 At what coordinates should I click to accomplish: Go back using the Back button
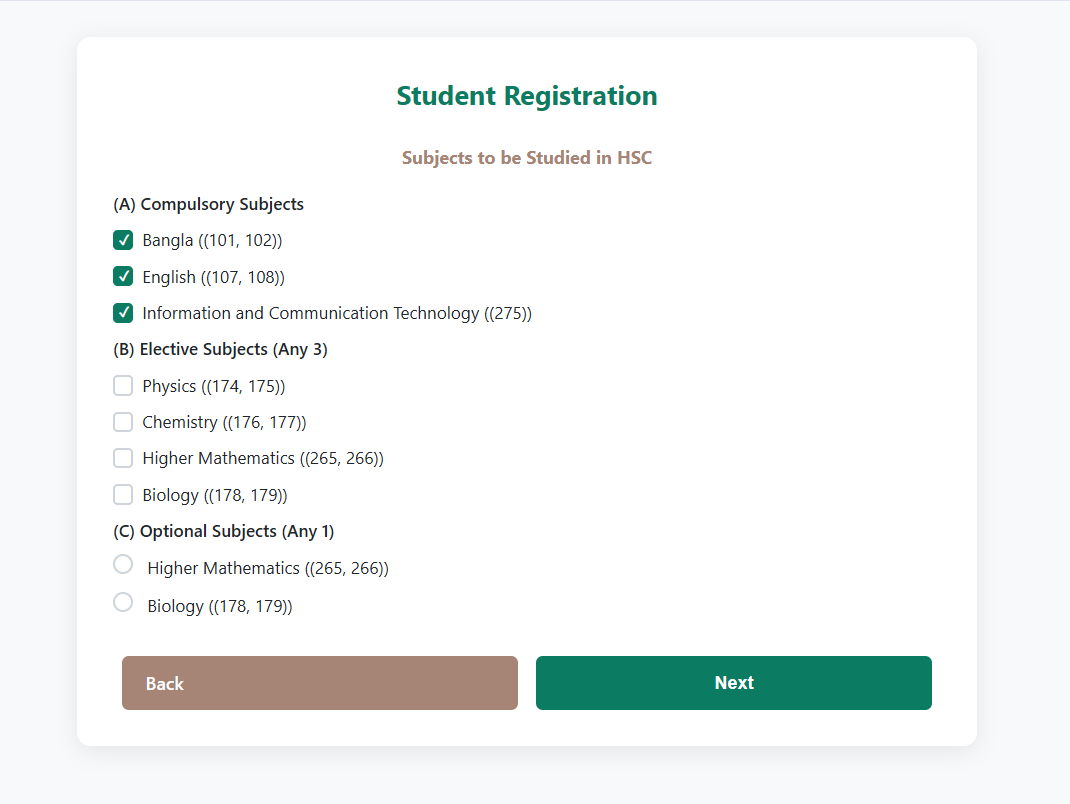point(319,683)
